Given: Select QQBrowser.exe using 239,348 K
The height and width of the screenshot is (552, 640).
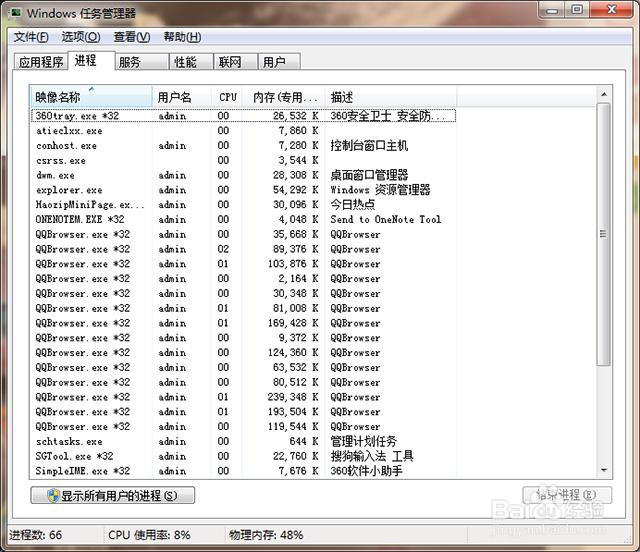Looking at the screenshot, I should [244, 397].
